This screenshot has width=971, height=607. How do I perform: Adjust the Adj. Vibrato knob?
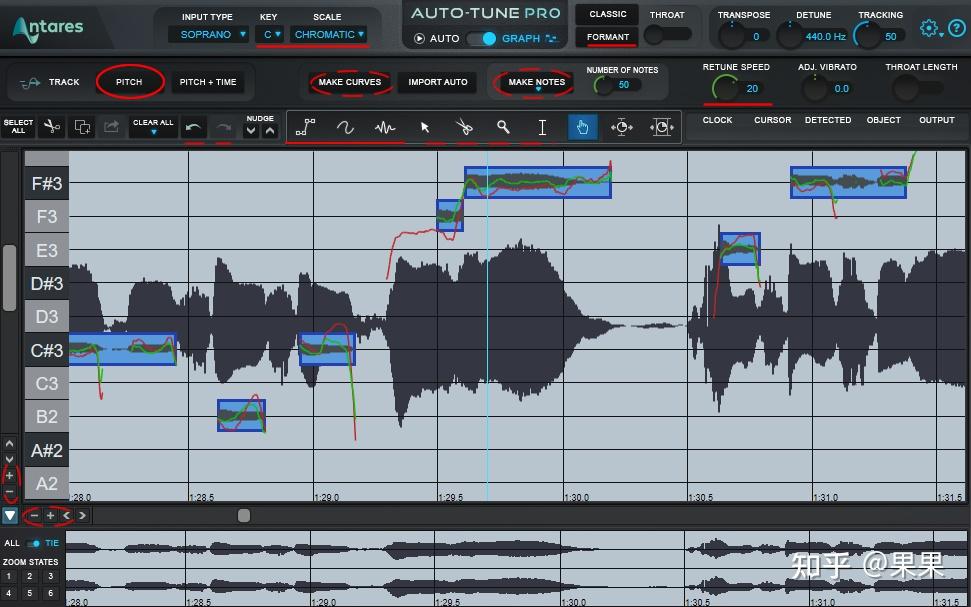815,89
